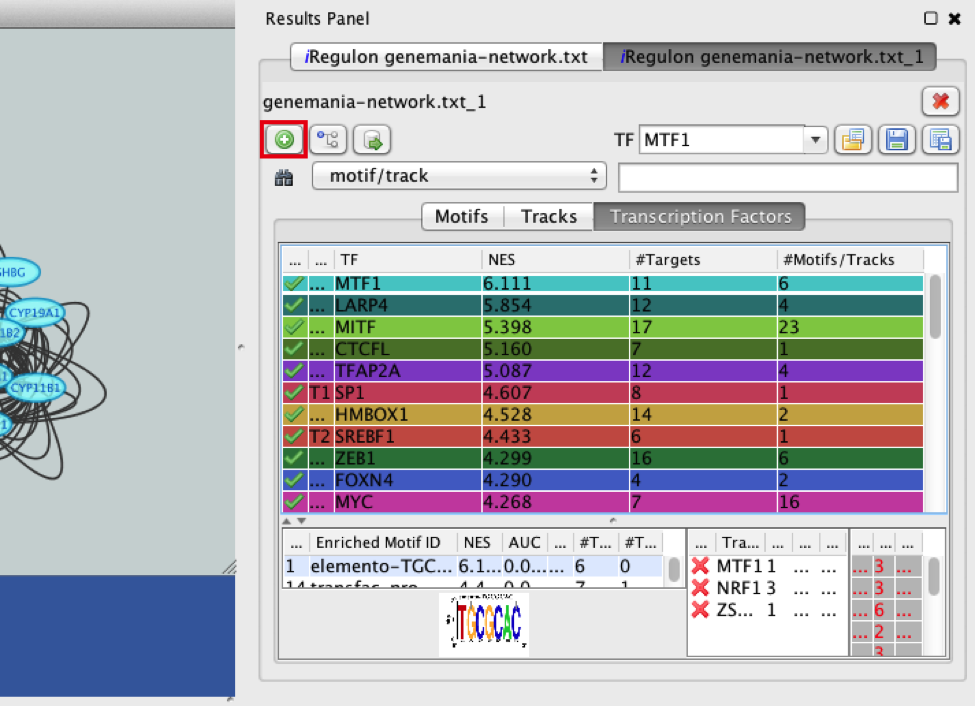Sort the table by the NES column header
This screenshot has height=707, width=975.
(x=553, y=259)
